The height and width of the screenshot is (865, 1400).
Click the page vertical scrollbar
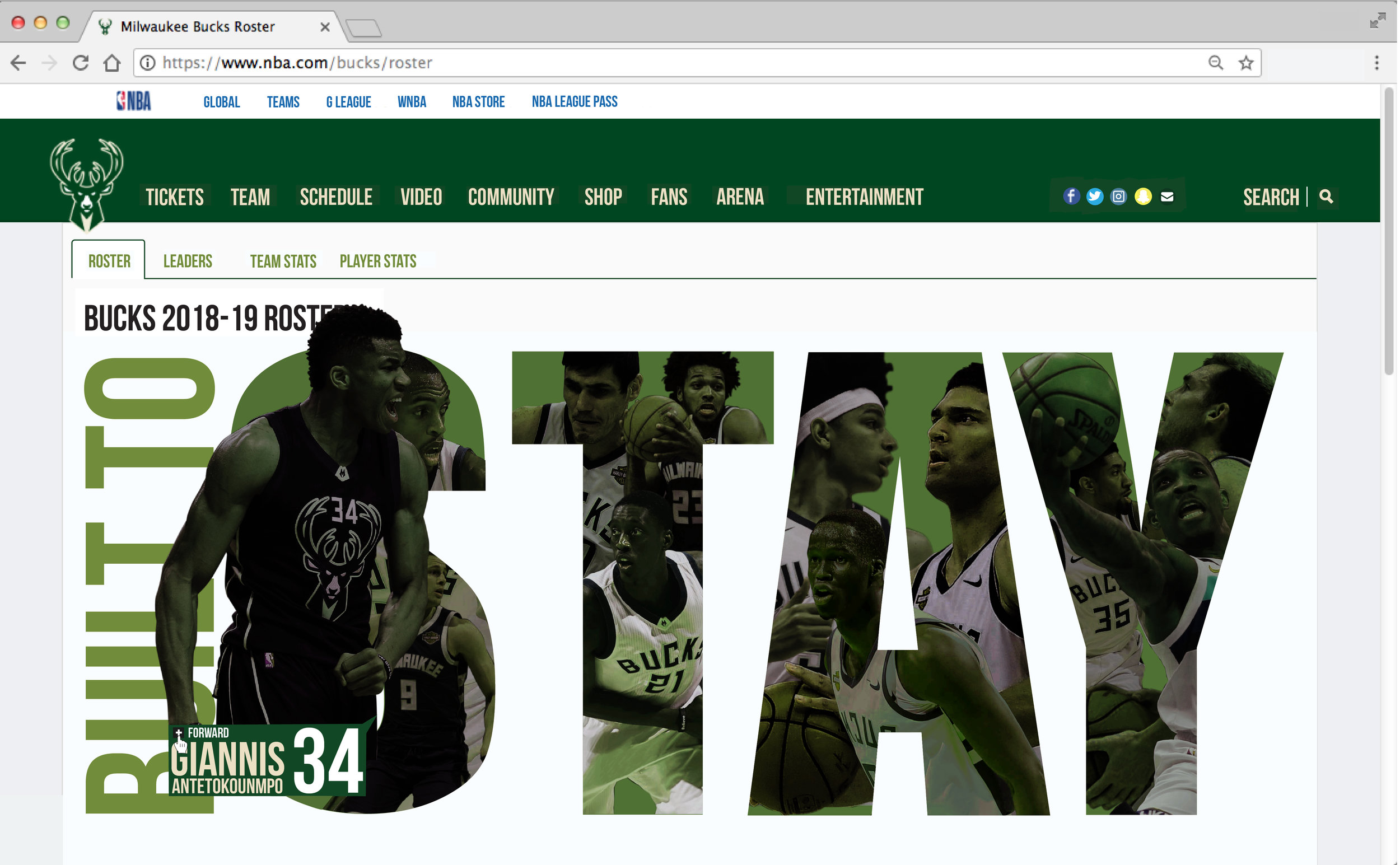pos(1389,232)
